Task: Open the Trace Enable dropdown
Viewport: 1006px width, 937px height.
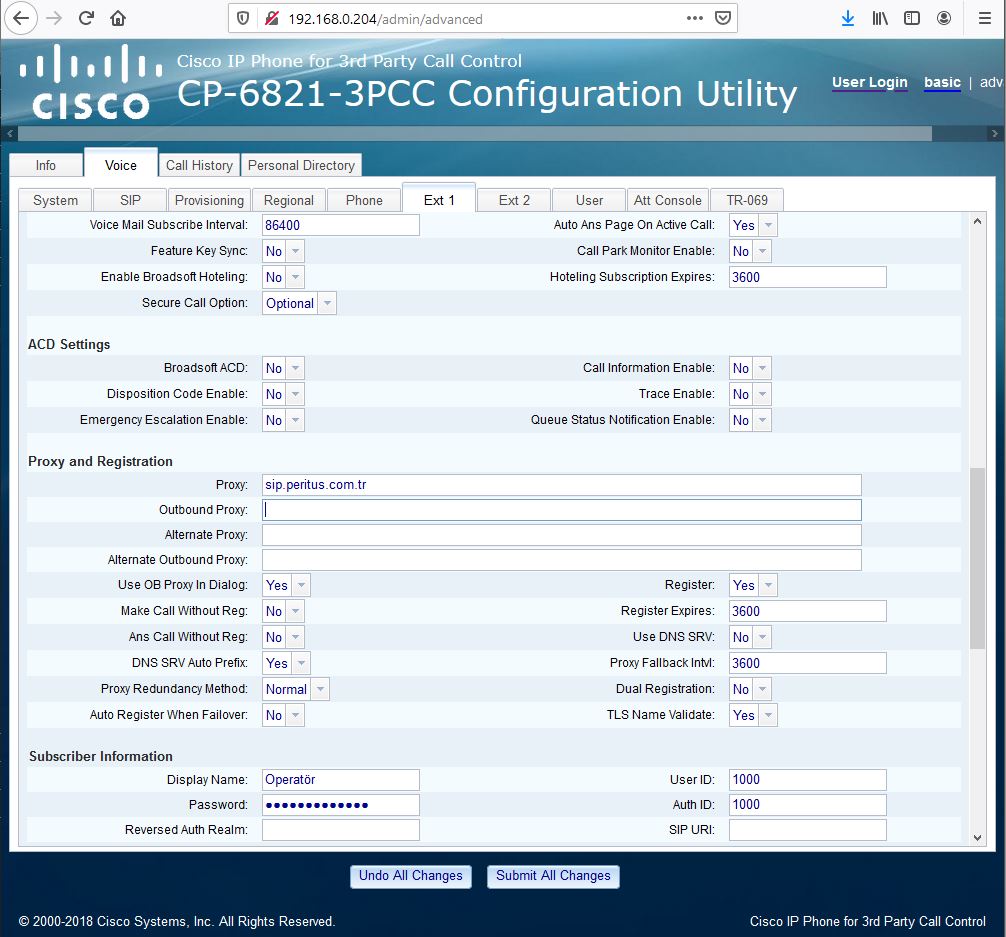Action: [x=750, y=394]
